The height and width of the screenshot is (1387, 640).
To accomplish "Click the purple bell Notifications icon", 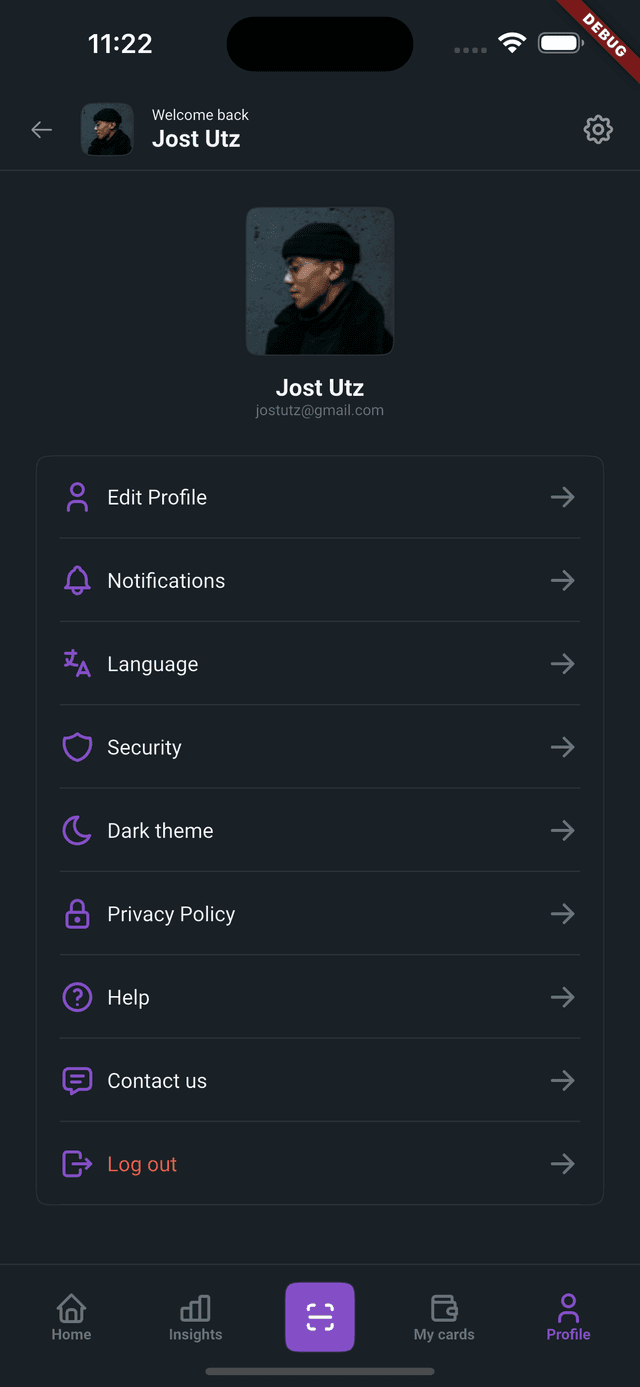I will pyautogui.click(x=77, y=580).
